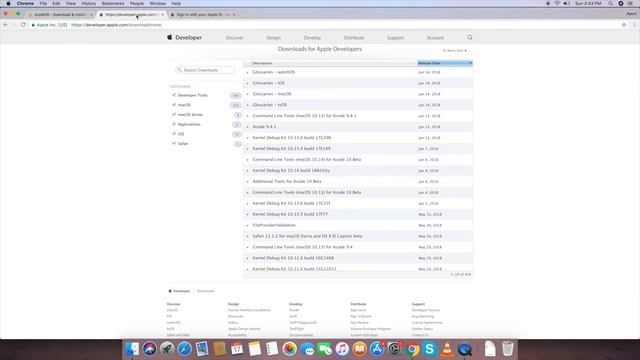Expand the Glossaries - tvOS row
Screen dimensions: 640x360
(247, 105)
